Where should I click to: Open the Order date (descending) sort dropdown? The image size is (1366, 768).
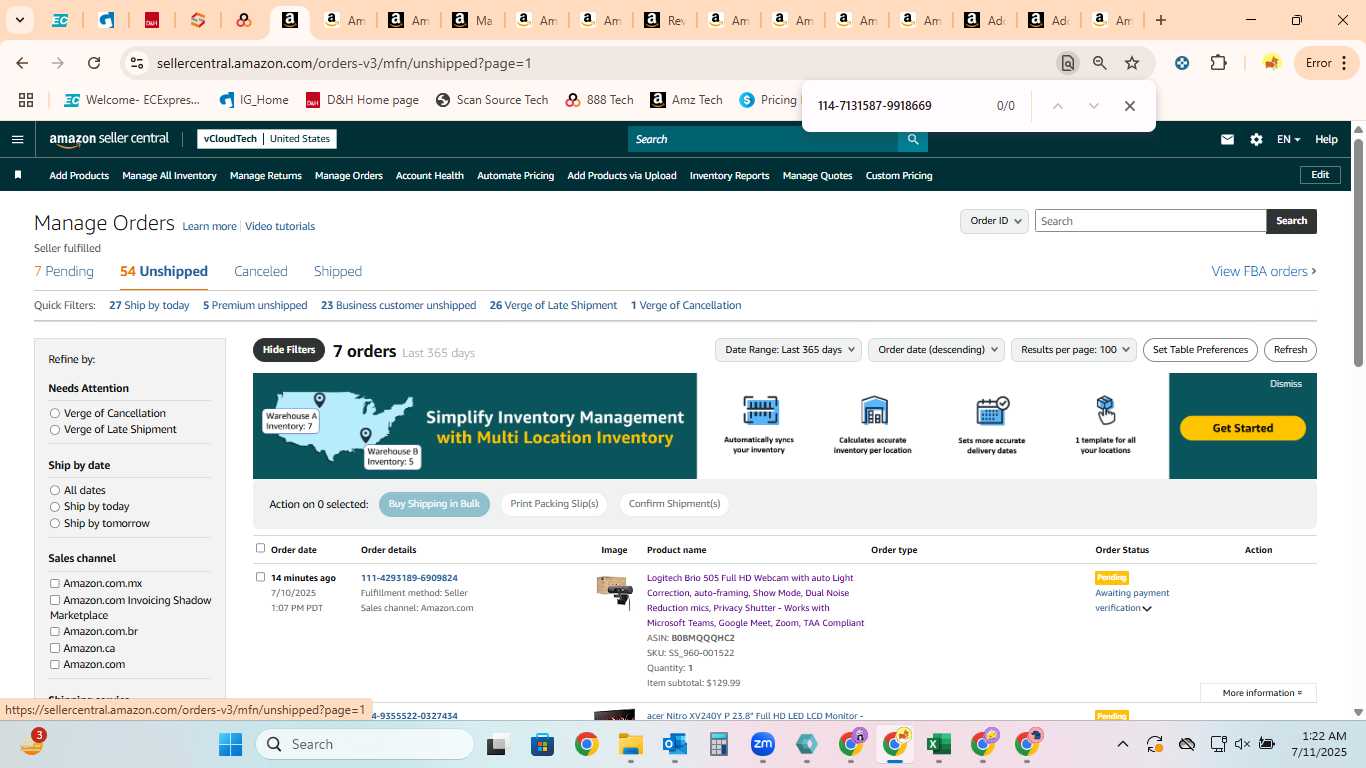coord(936,350)
